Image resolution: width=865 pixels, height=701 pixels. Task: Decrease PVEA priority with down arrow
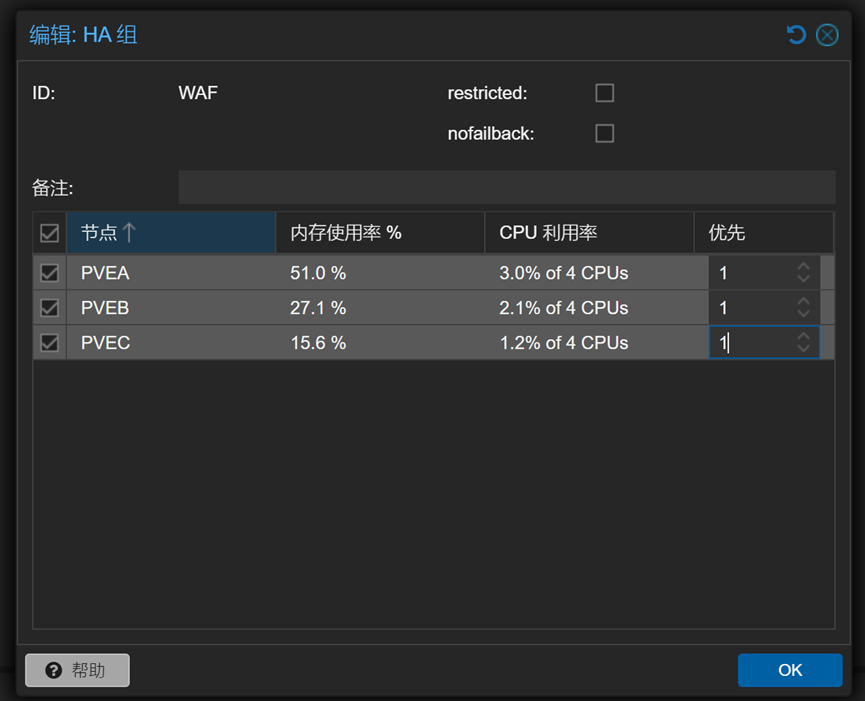(x=803, y=279)
